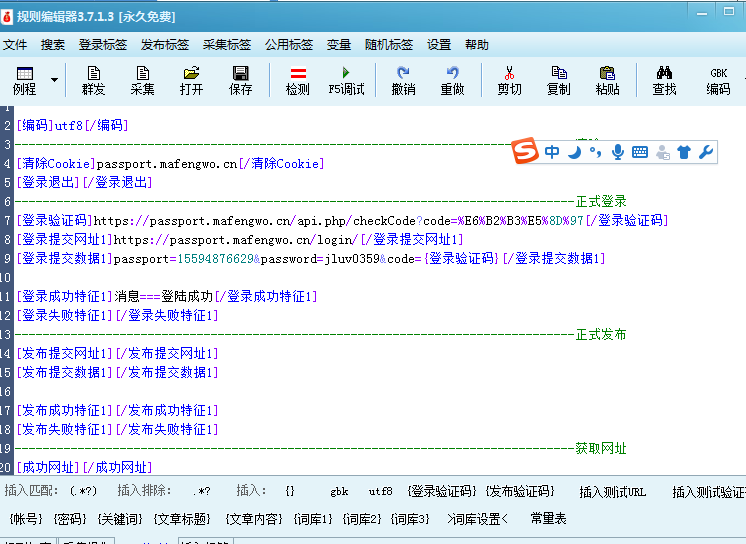Click the [登录成功特征1] opening tag
Viewport: 746px width, 544px height.
tap(65, 297)
